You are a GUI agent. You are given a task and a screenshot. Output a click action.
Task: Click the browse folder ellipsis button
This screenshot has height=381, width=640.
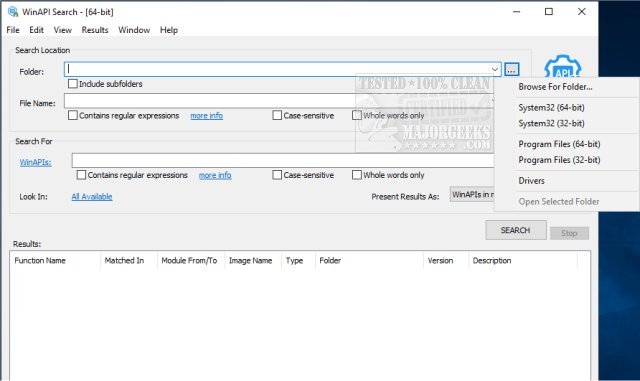[x=512, y=69]
